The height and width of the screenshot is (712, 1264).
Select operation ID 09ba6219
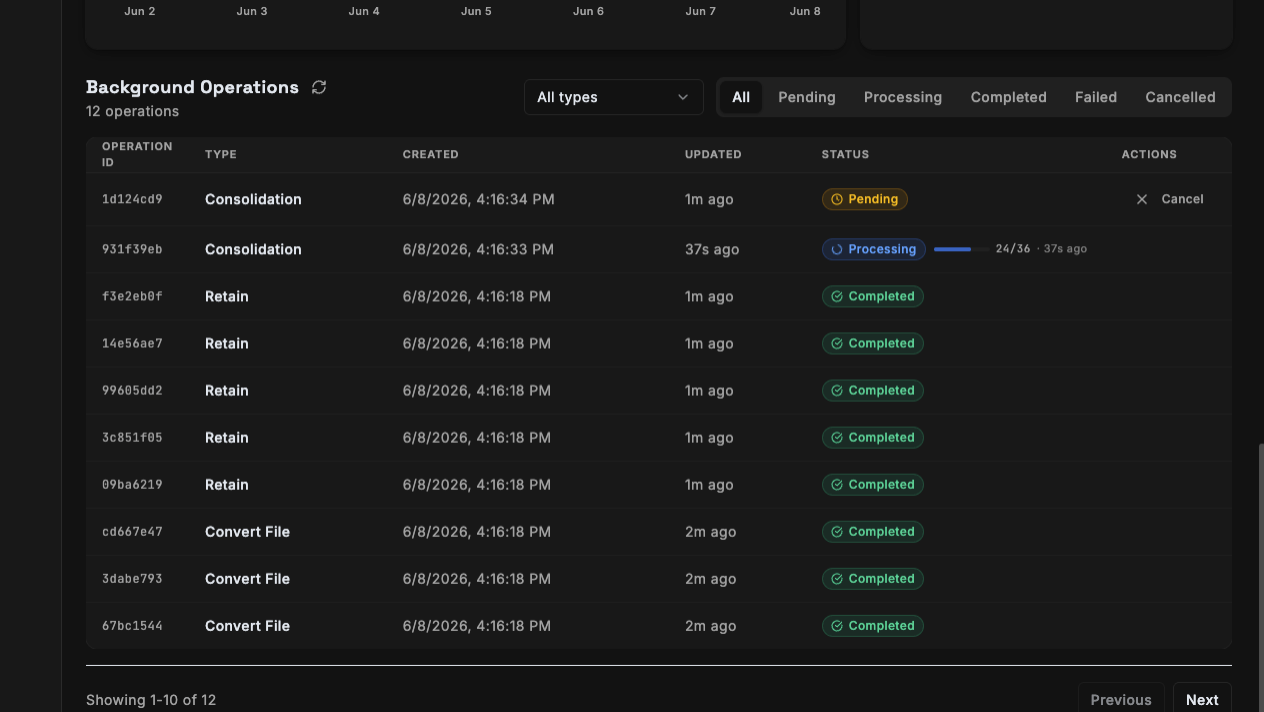click(x=132, y=484)
